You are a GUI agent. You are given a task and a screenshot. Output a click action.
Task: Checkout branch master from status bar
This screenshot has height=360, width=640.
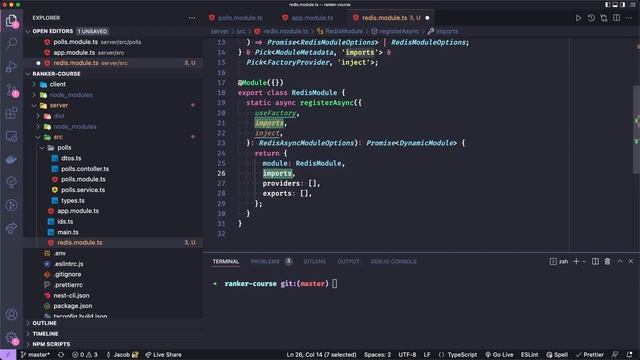pos(35,355)
